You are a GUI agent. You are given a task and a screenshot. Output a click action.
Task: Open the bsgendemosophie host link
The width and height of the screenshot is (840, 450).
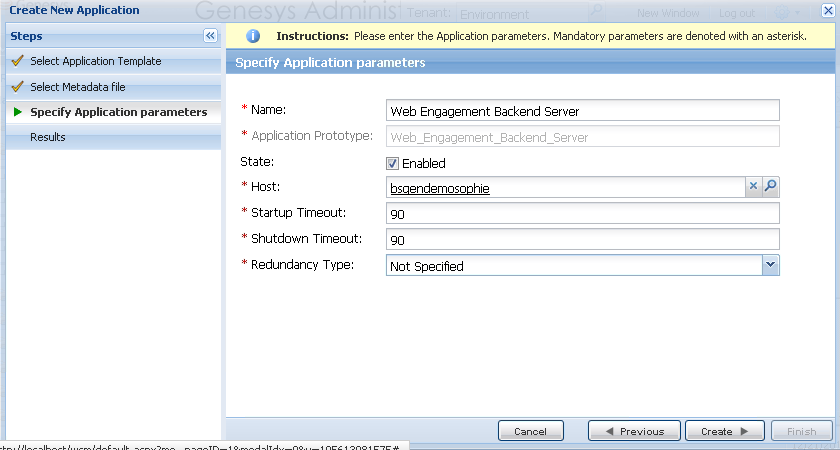[440, 188]
